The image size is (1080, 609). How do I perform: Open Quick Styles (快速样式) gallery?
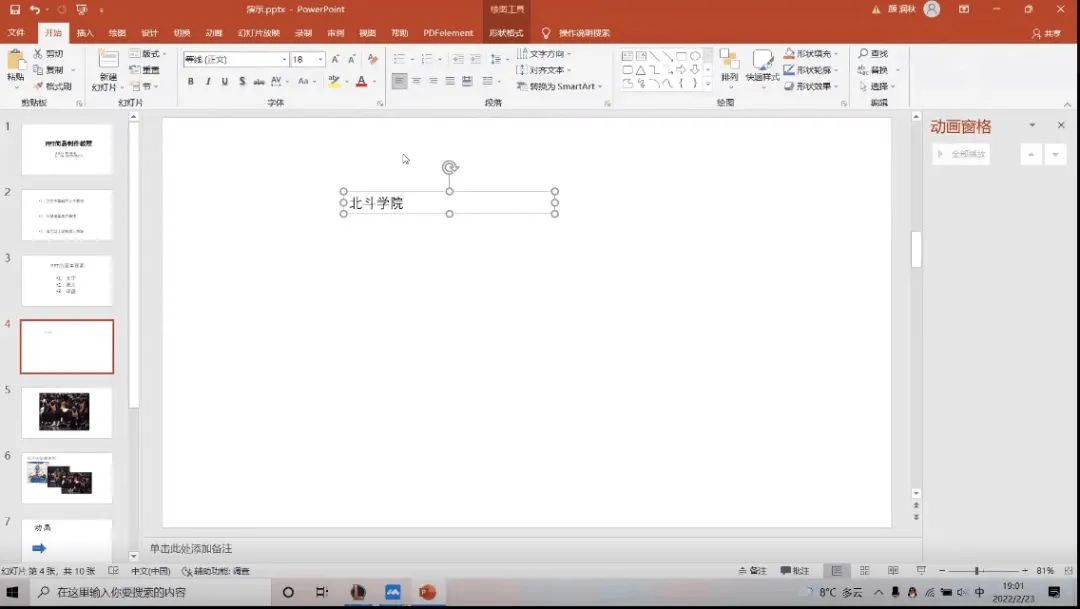pyautogui.click(x=762, y=61)
